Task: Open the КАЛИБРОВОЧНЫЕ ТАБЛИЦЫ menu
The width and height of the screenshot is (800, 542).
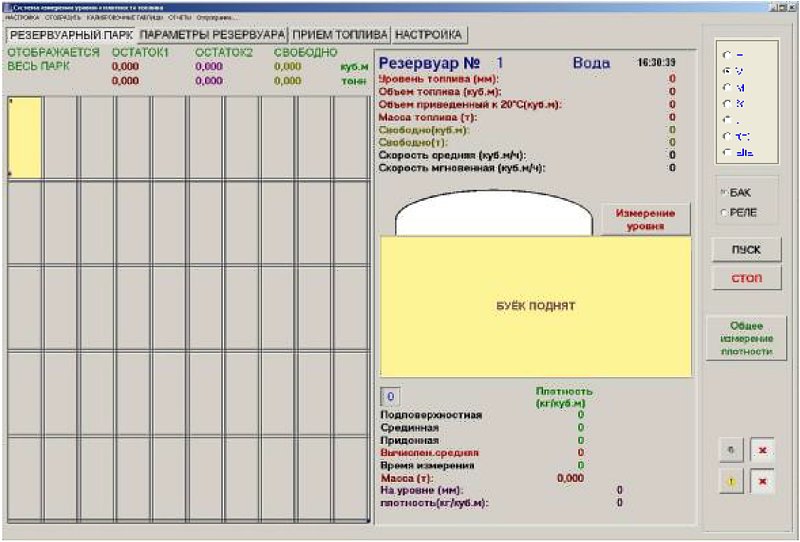Action: click(124, 17)
